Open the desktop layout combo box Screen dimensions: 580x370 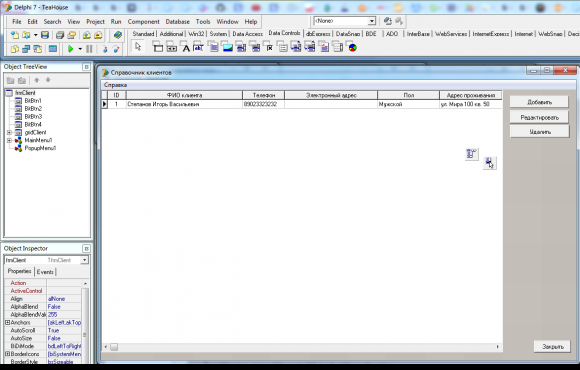(345, 21)
